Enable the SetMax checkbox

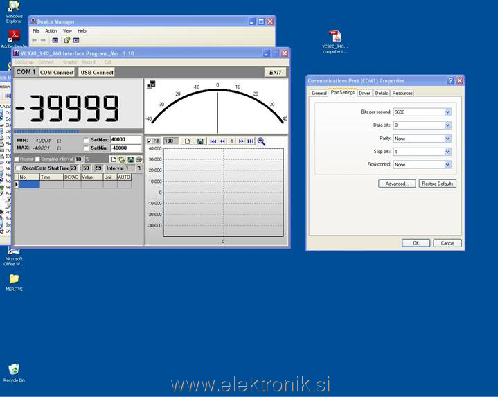(x=86, y=140)
